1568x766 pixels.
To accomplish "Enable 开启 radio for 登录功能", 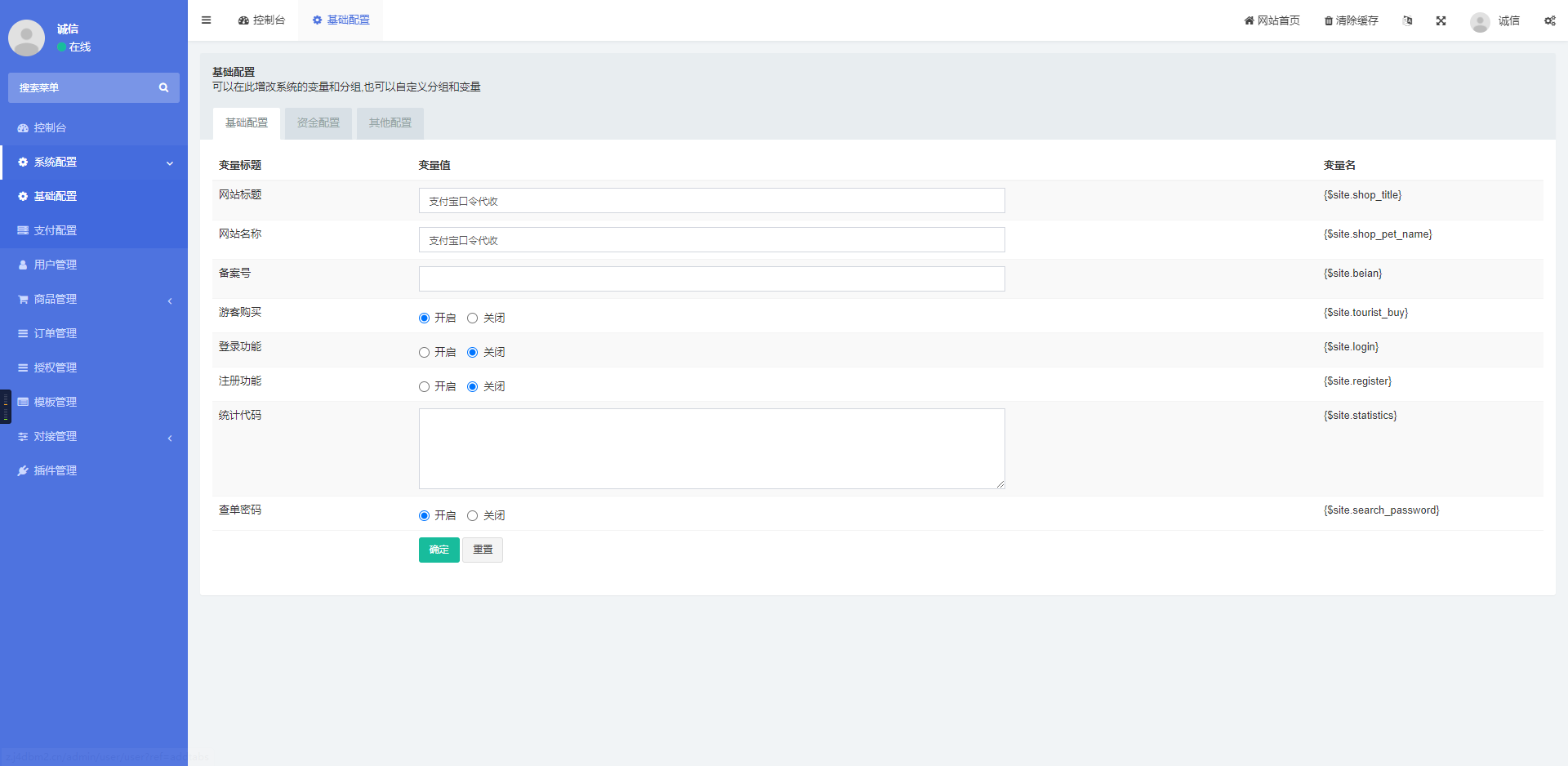I will click(x=424, y=353).
